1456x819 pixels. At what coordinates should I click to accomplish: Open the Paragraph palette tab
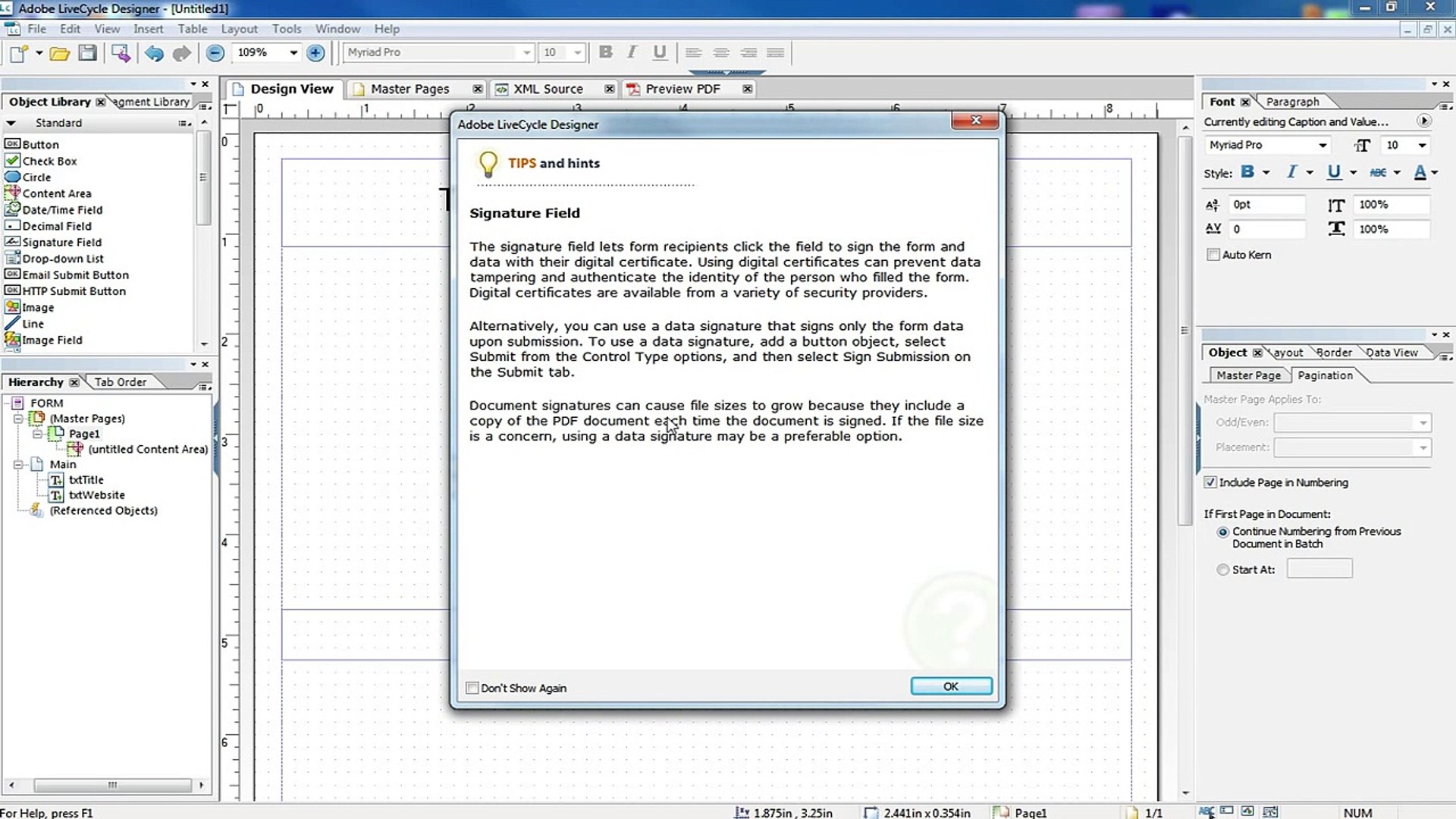click(1292, 102)
